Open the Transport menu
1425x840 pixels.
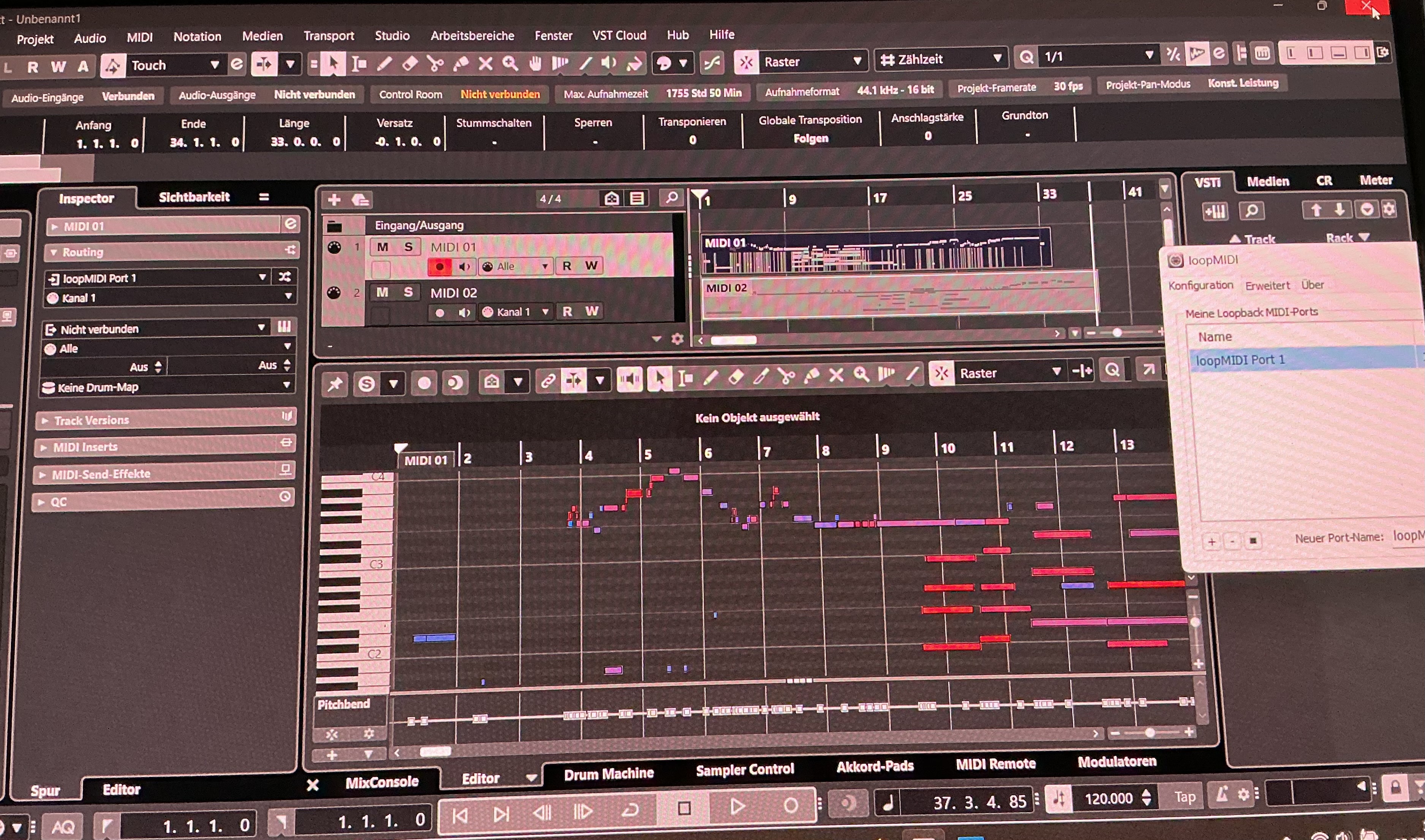coord(328,36)
